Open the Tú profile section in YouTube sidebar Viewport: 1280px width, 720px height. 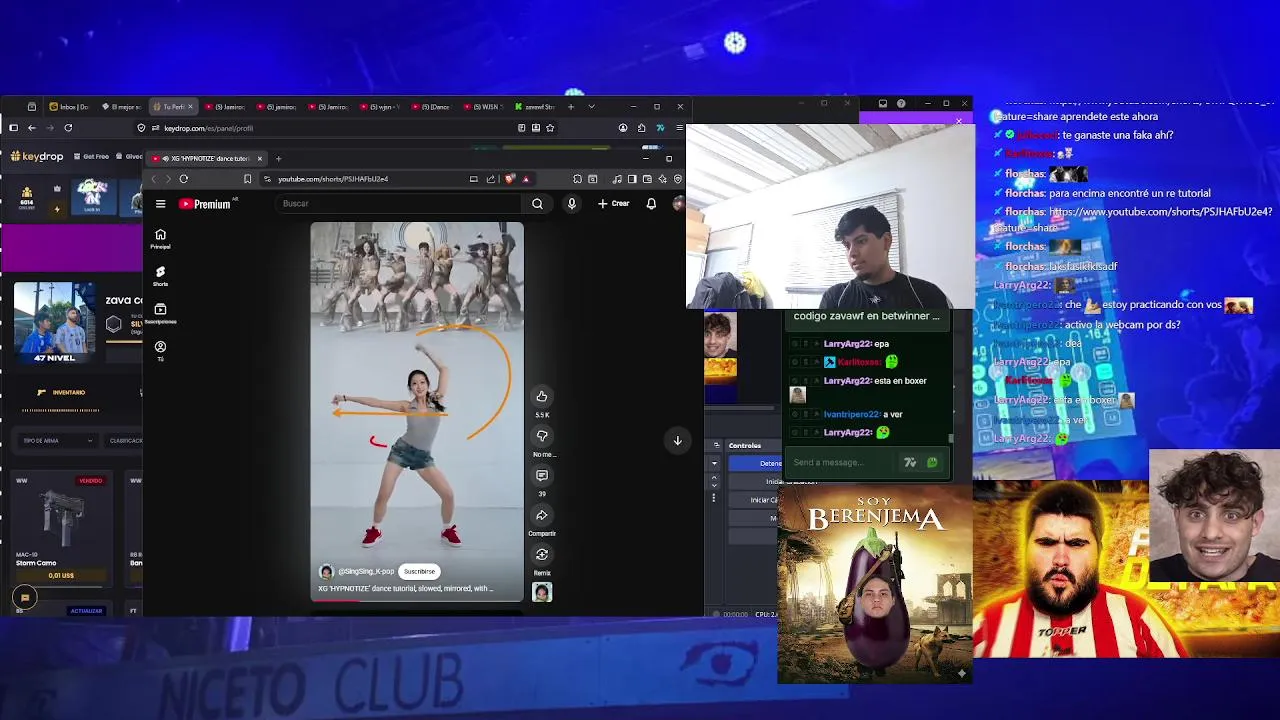coord(160,350)
